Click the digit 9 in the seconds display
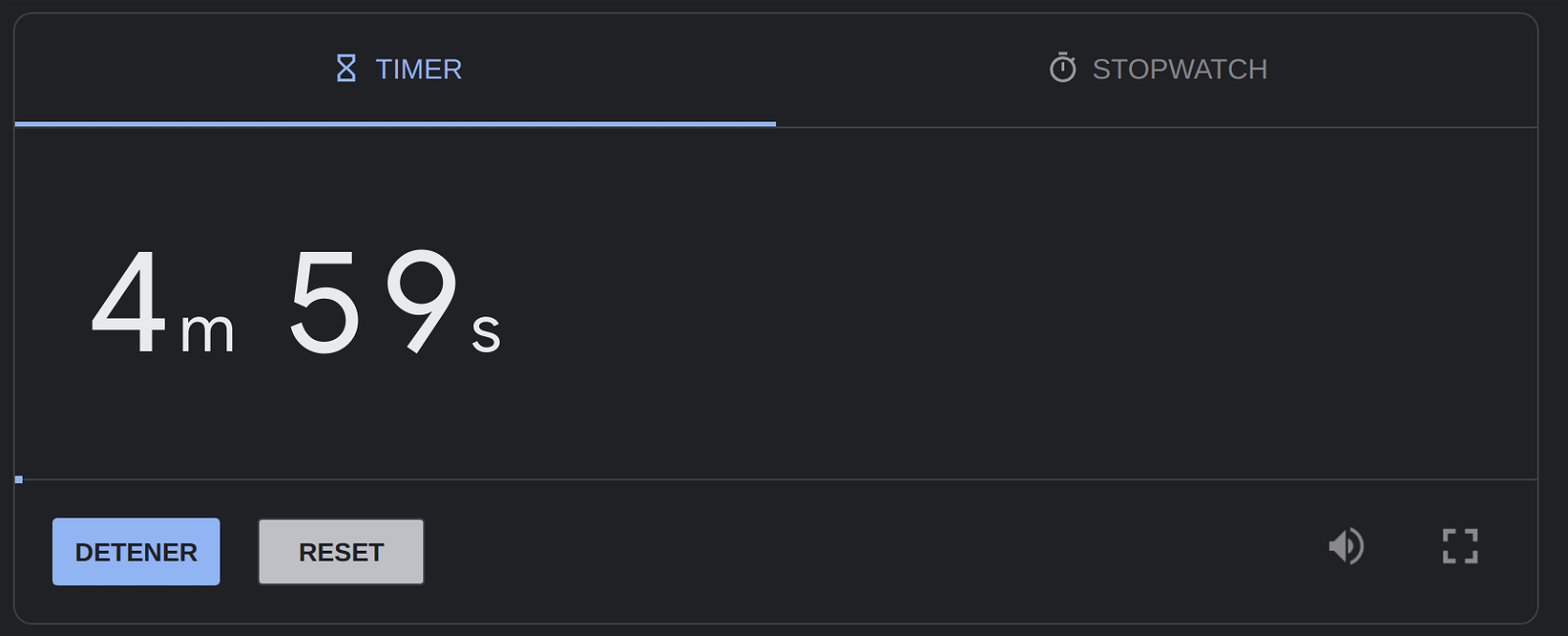Screen dimensions: 1568x636 pyautogui.click(x=422, y=301)
